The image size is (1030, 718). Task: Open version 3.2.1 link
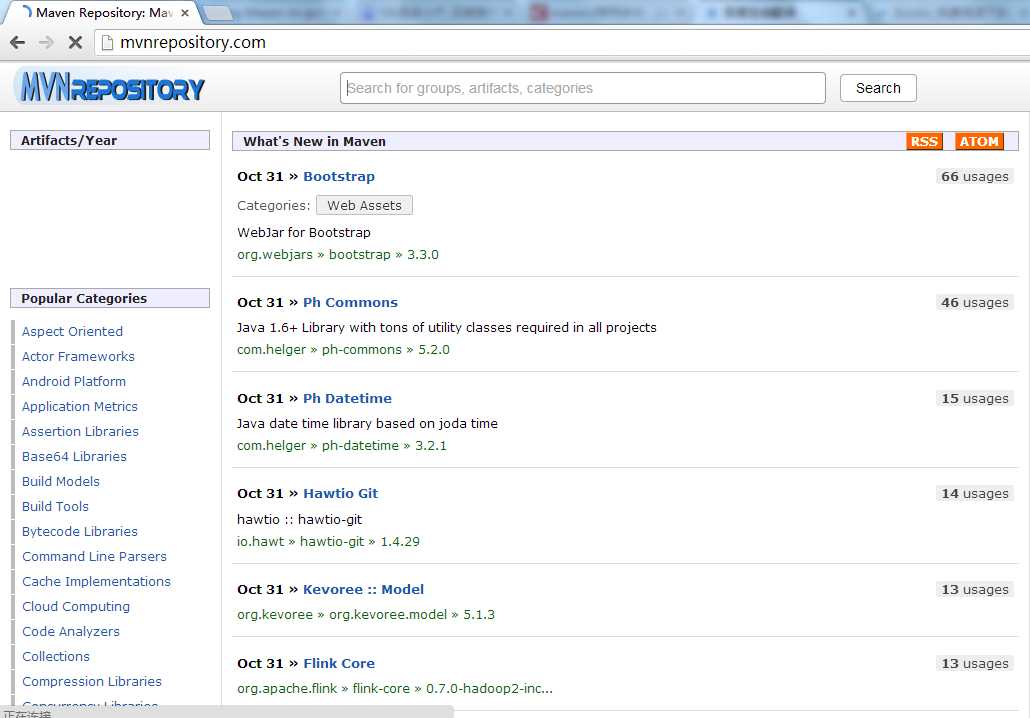[431, 445]
